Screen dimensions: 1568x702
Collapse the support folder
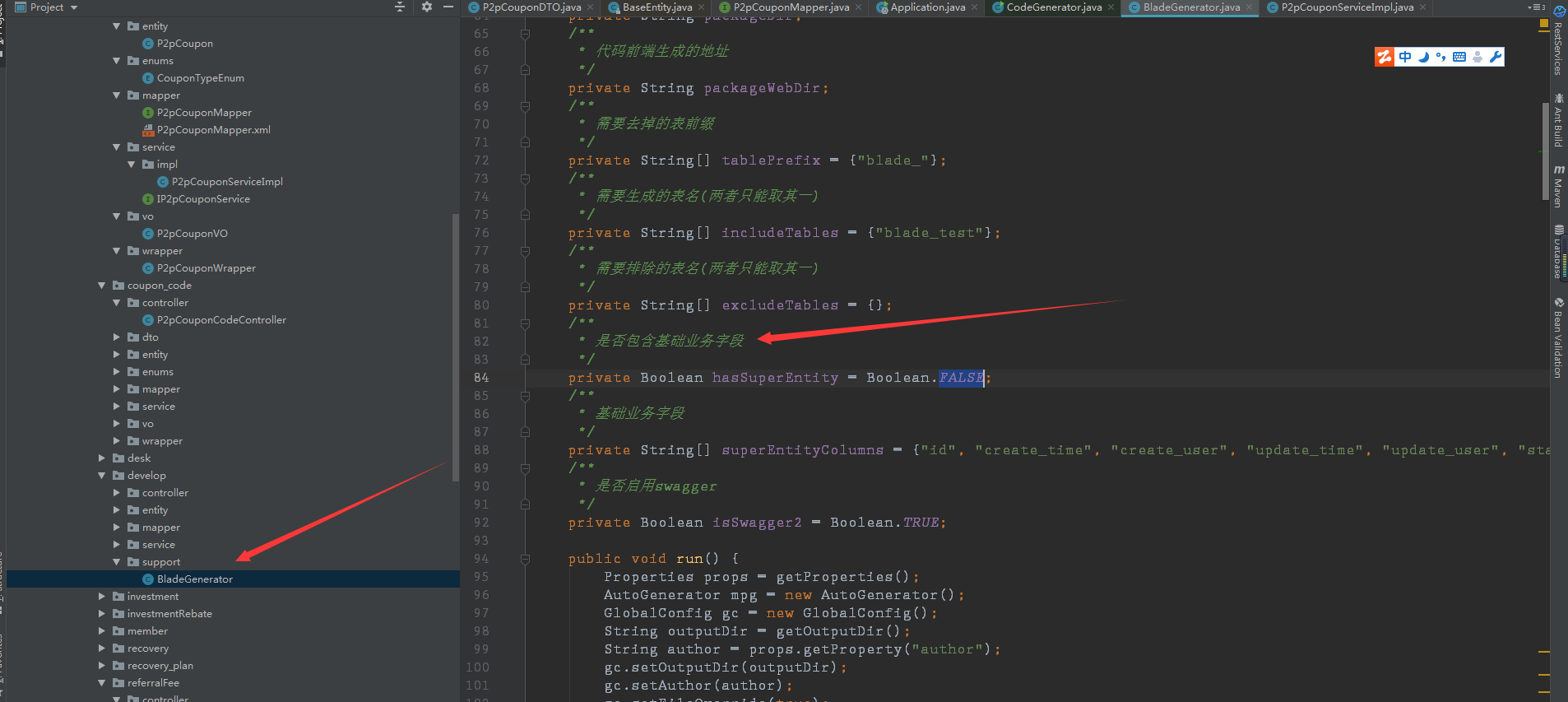[x=116, y=562]
